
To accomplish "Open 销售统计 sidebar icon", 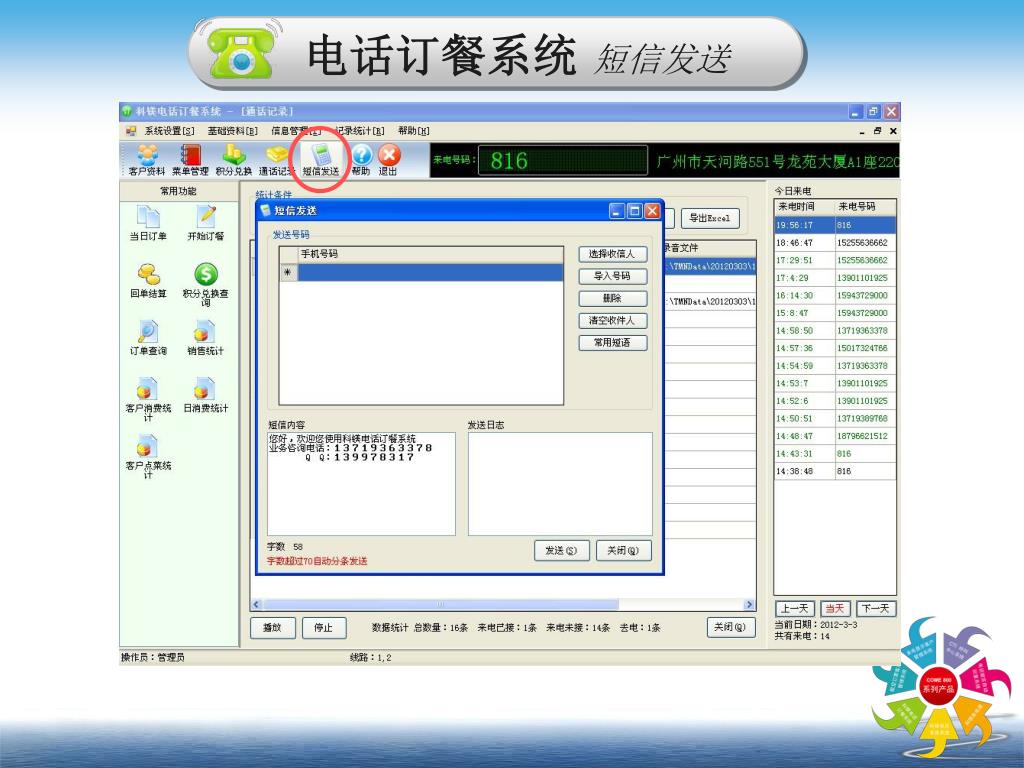I will pyautogui.click(x=206, y=338).
